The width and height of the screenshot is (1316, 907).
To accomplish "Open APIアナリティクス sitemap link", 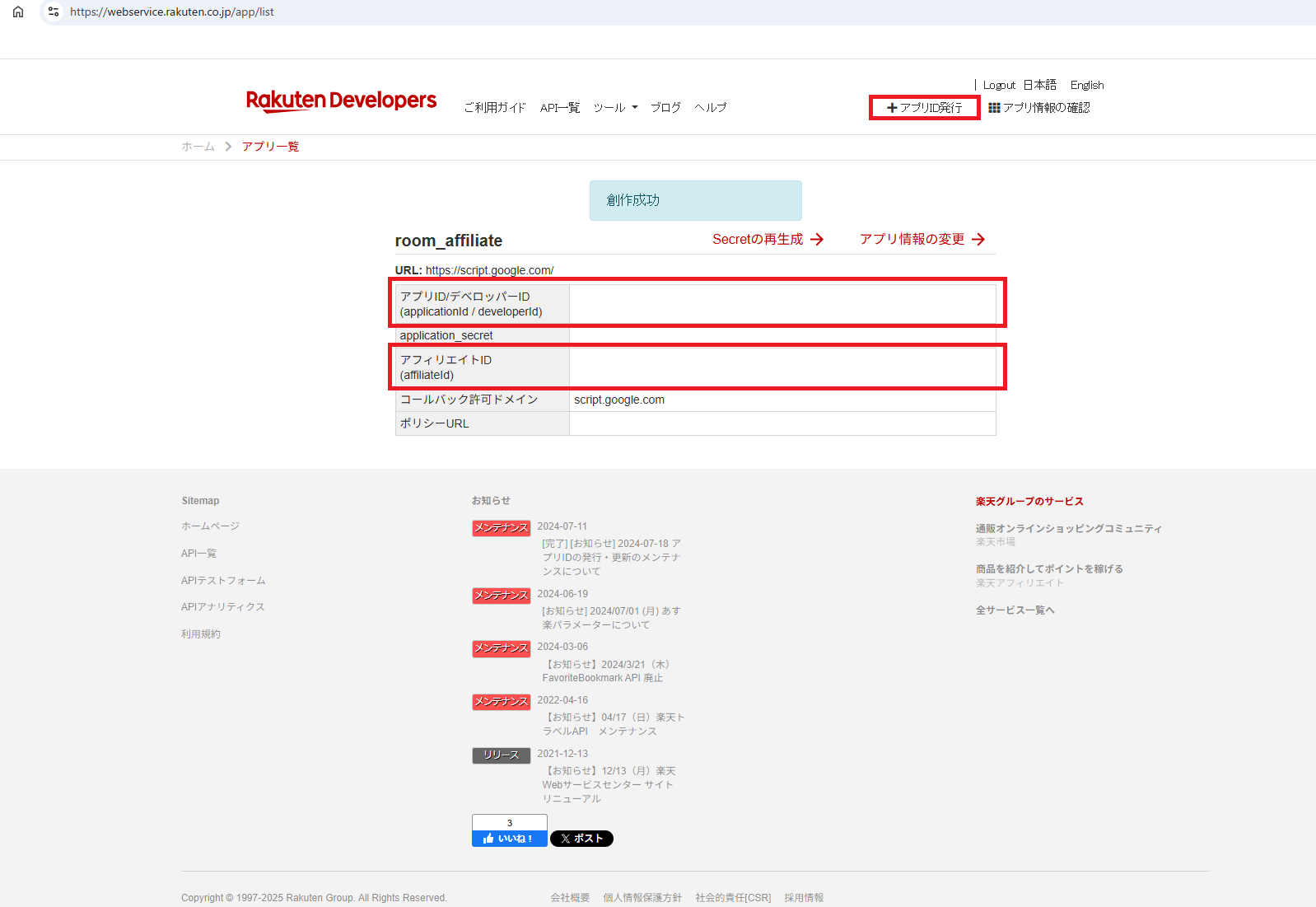I will pyautogui.click(x=223, y=607).
